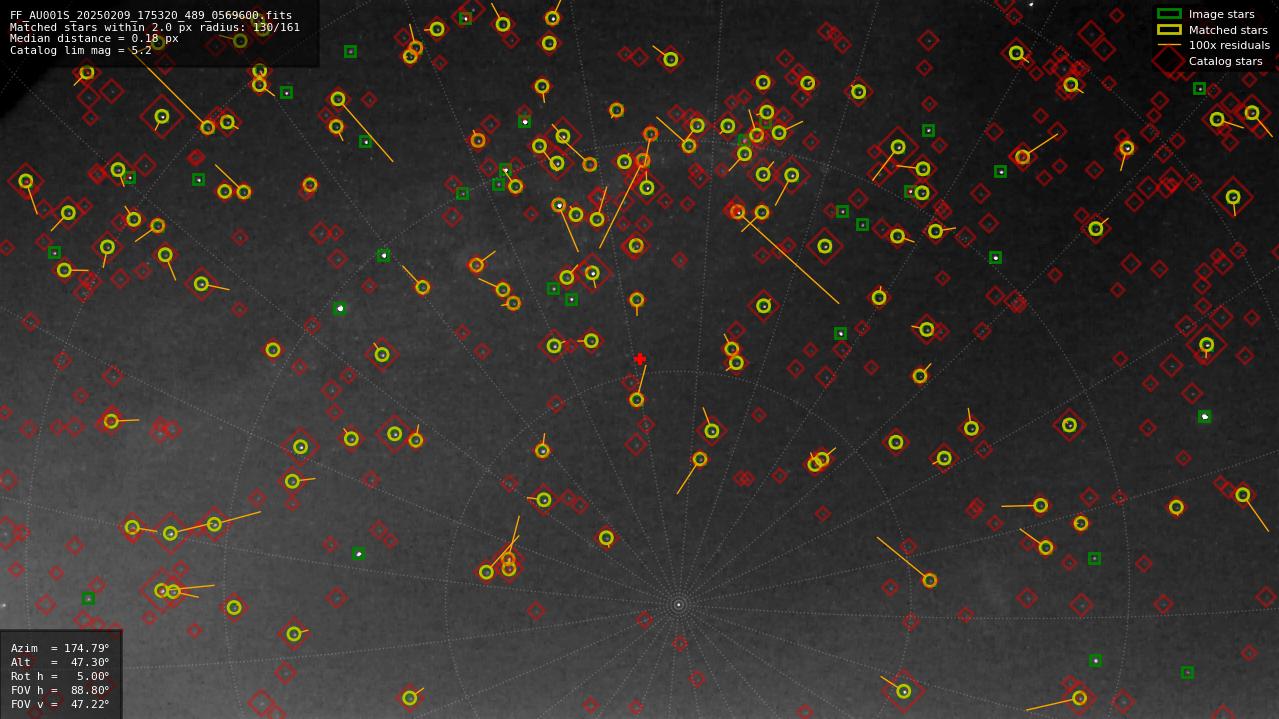The height and width of the screenshot is (719, 1279).
Task: Click the 'Catalog stars' legend label
Action: pos(1225,61)
